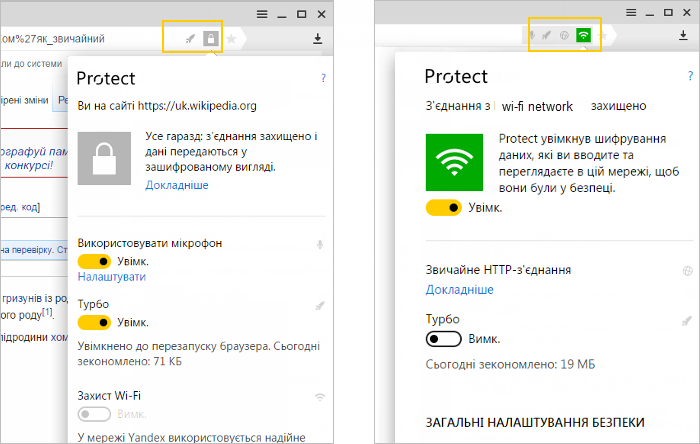Click rocket icon beside Турбо in right popup

coord(687,321)
